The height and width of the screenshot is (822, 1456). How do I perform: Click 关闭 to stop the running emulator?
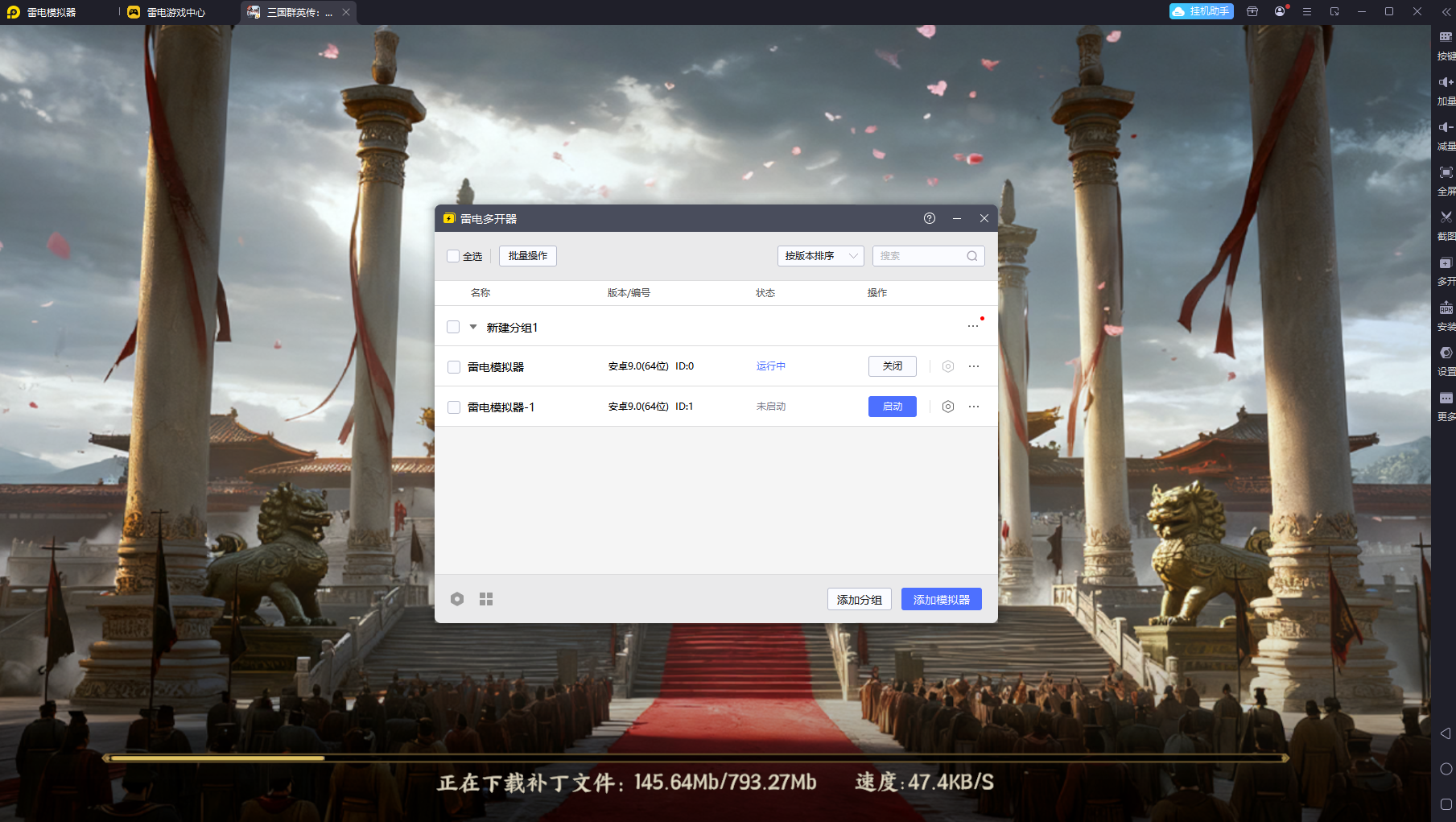coord(893,366)
